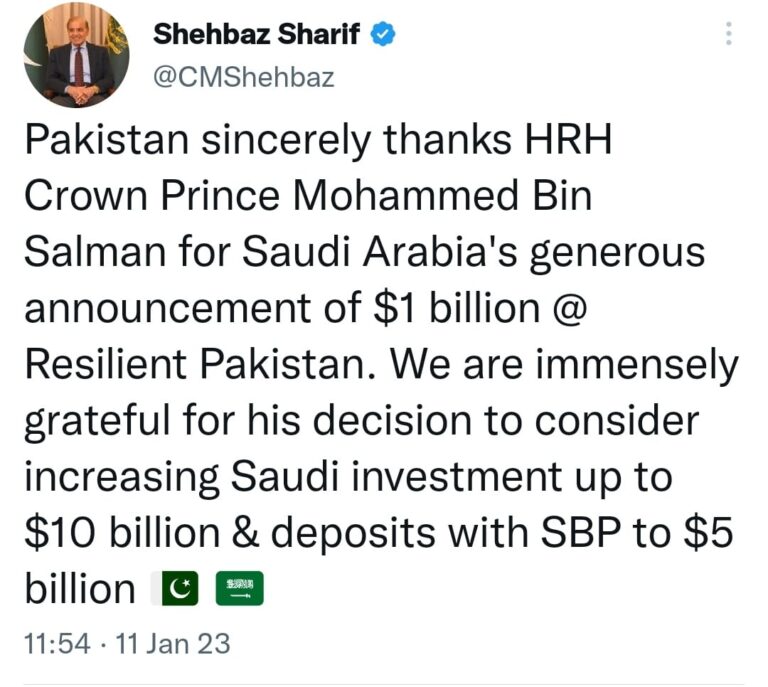Screen dimensions: 768x687
Task: Click the "$10 billion" text in tweet
Action: pyautogui.click(x=122, y=532)
